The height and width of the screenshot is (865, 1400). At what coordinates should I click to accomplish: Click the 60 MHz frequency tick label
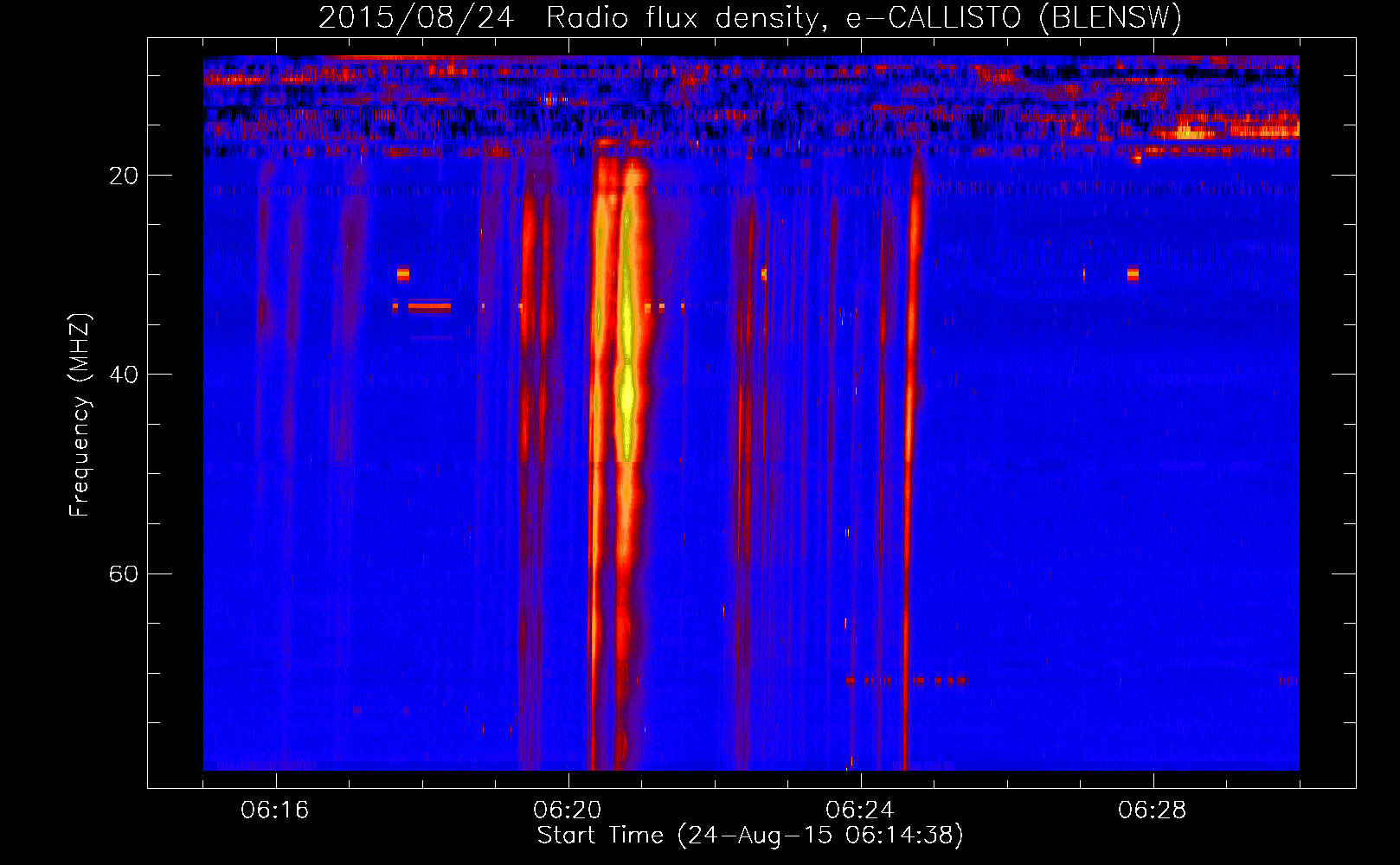pos(124,573)
